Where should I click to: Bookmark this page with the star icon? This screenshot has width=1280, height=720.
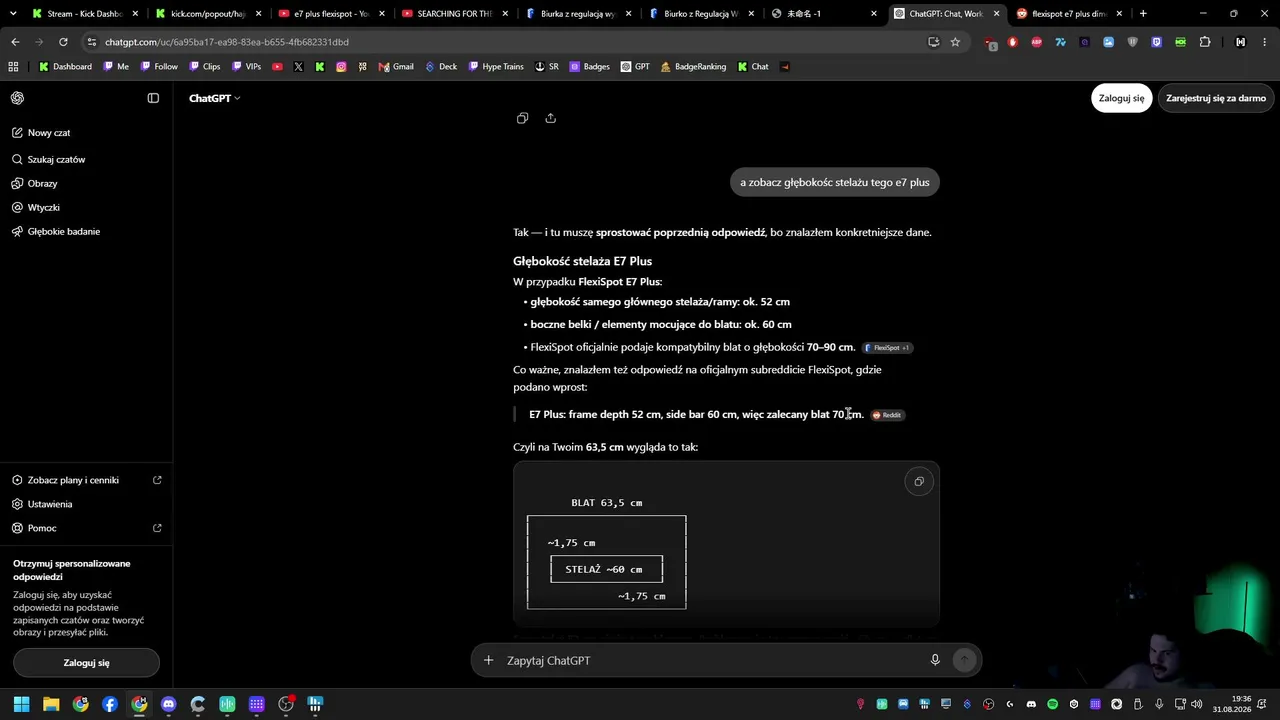pos(955,42)
